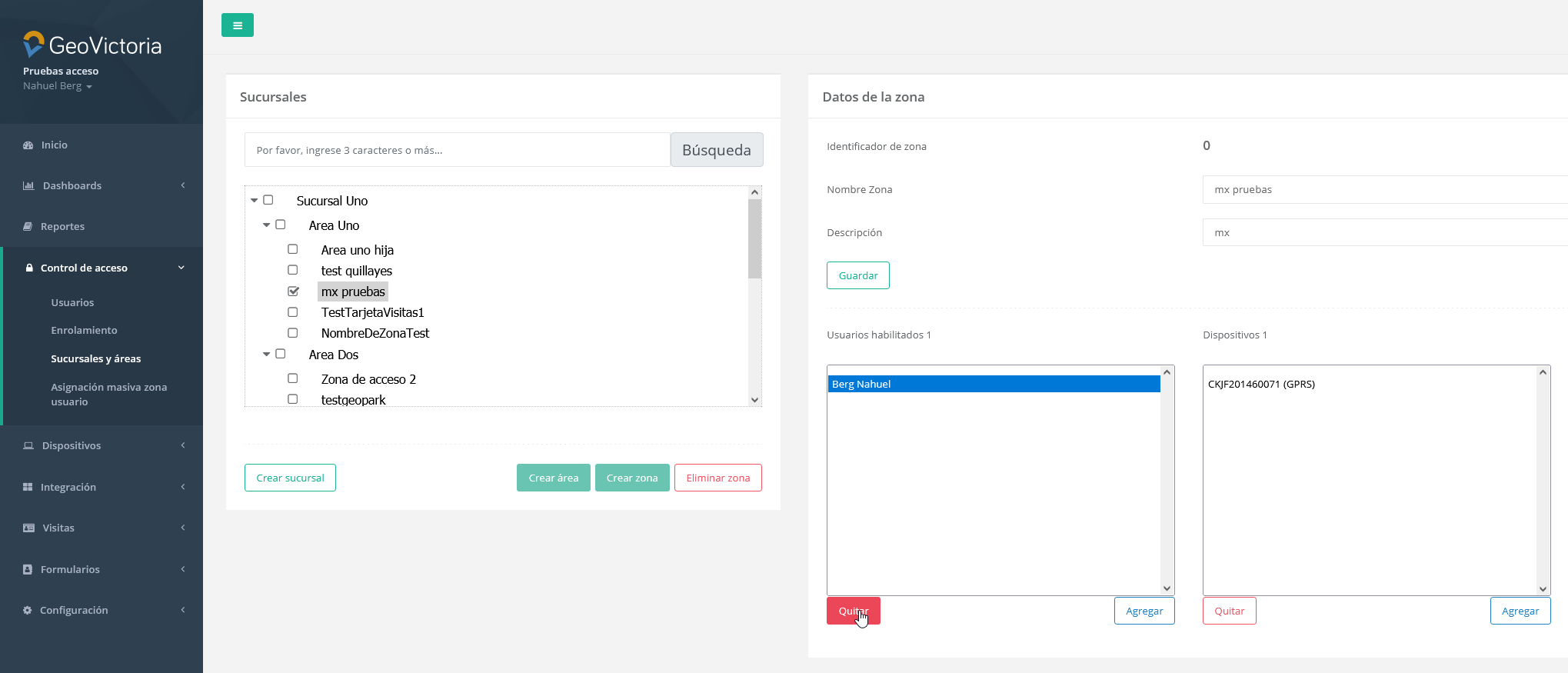Click the Sucursales tree vertical scrollbar thumb

[754, 238]
